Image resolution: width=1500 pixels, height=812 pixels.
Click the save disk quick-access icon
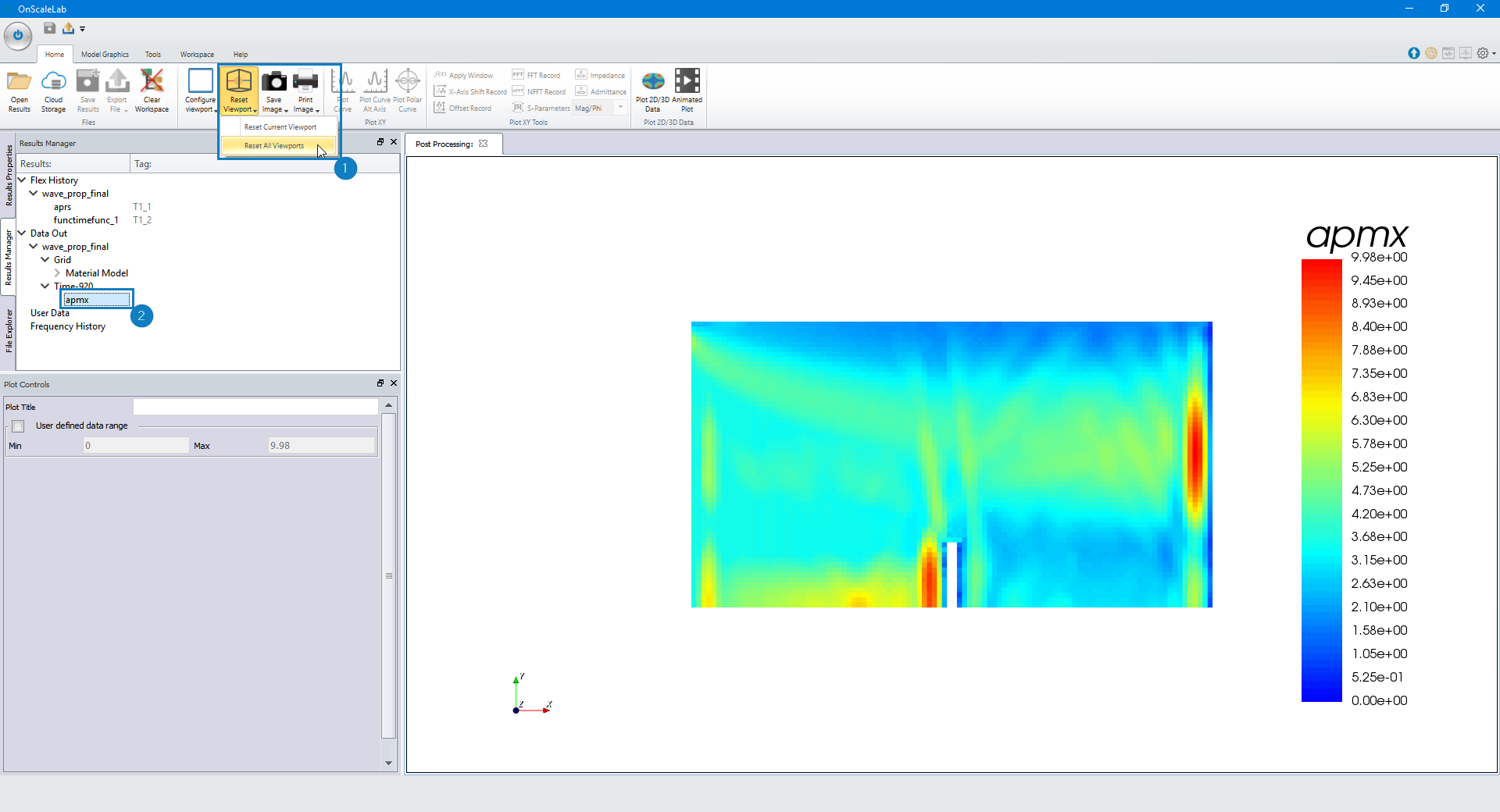[x=49, y=28]
